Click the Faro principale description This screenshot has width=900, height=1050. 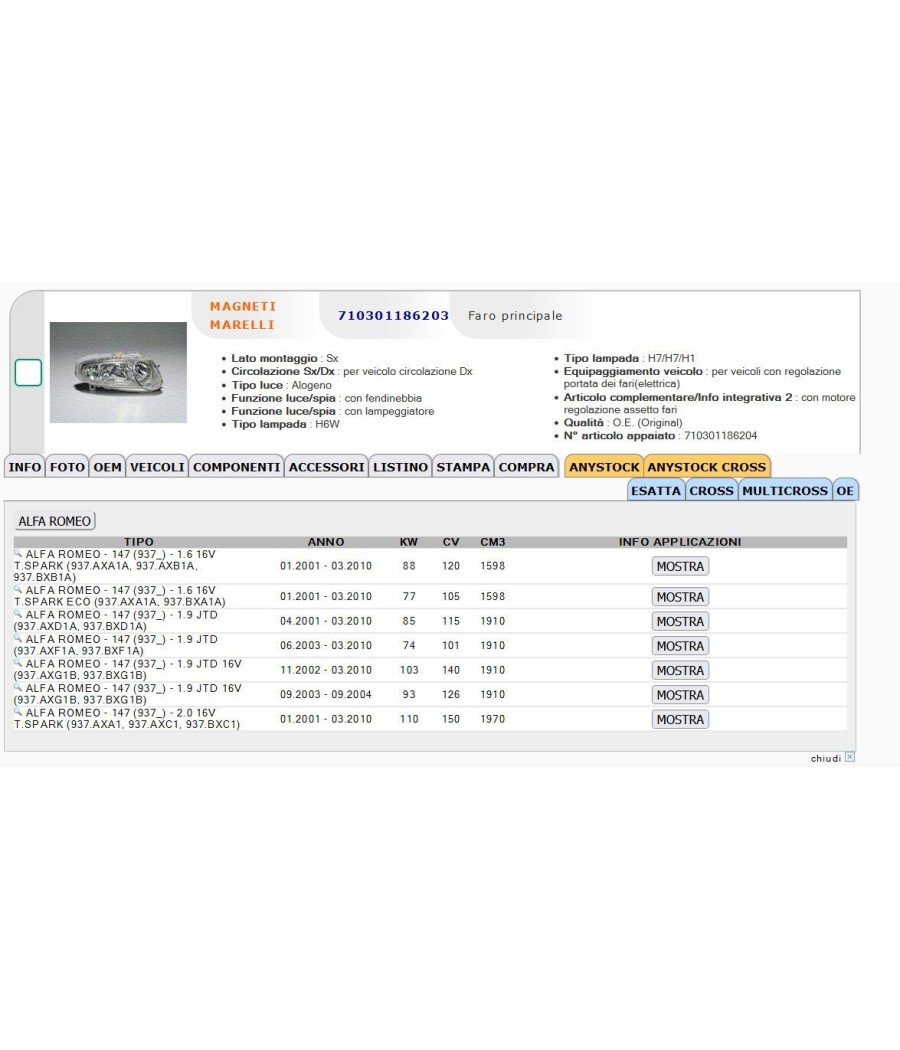coord(515,315)
